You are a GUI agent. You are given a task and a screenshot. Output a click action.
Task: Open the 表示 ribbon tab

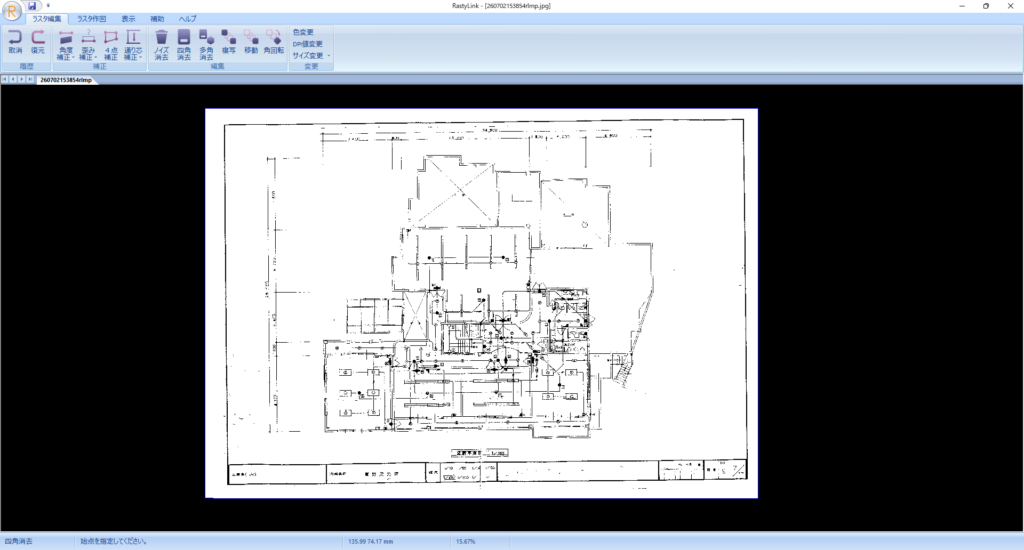point(128,19)
